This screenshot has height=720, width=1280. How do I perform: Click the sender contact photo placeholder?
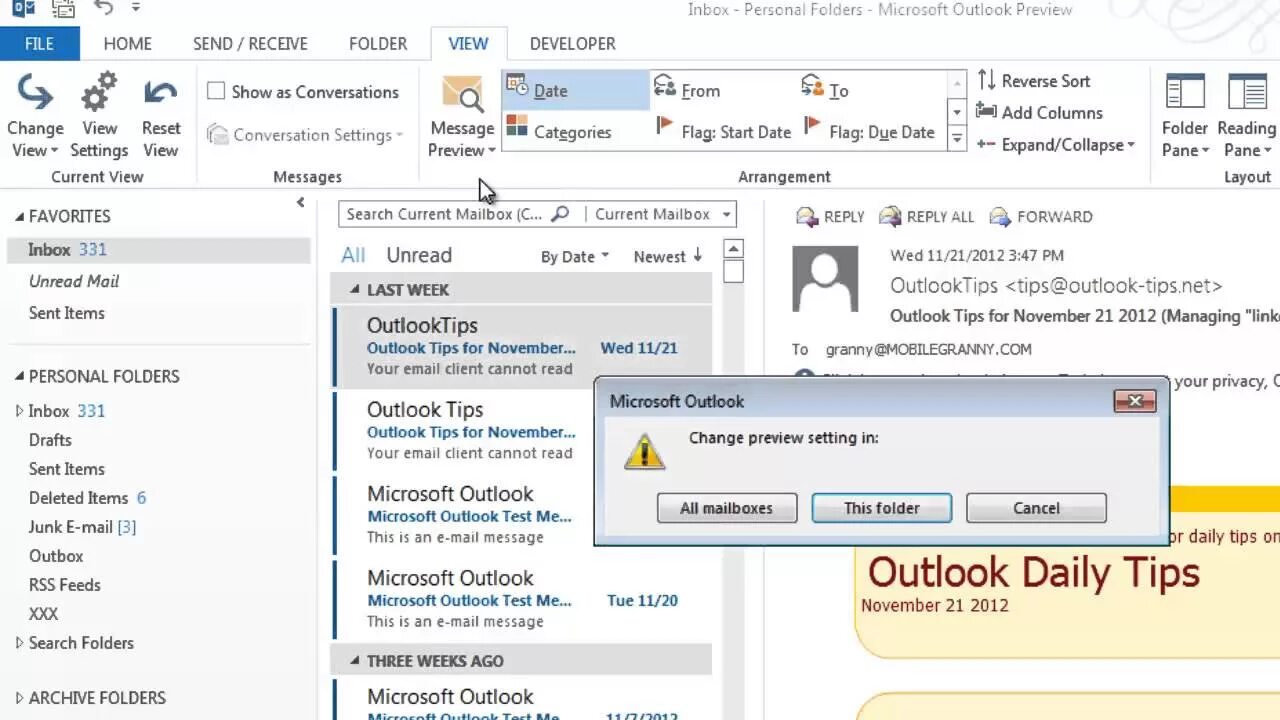pos(825,279)
